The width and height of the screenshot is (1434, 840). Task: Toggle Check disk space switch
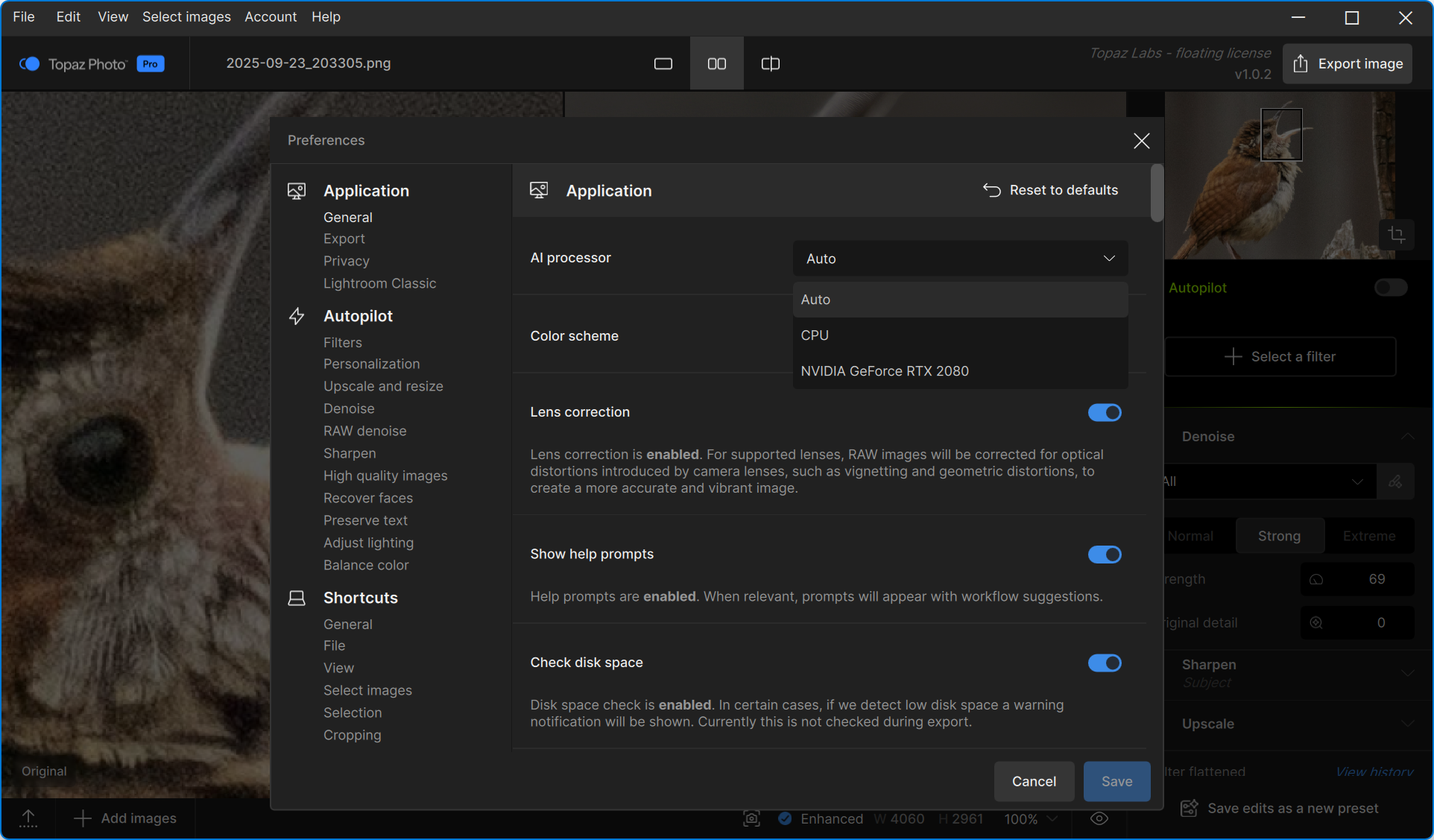pyautogui.click(x=1104, y=663)
